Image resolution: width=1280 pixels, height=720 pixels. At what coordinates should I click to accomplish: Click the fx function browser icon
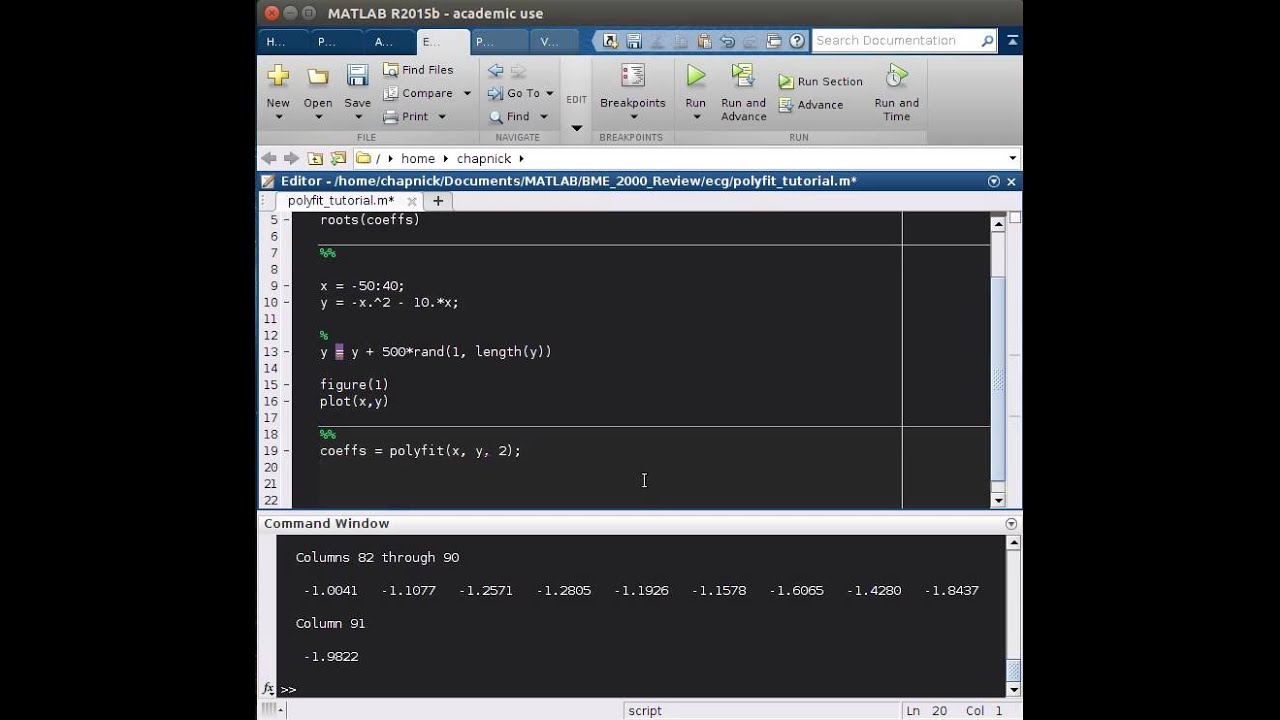(x=268, y=689)
